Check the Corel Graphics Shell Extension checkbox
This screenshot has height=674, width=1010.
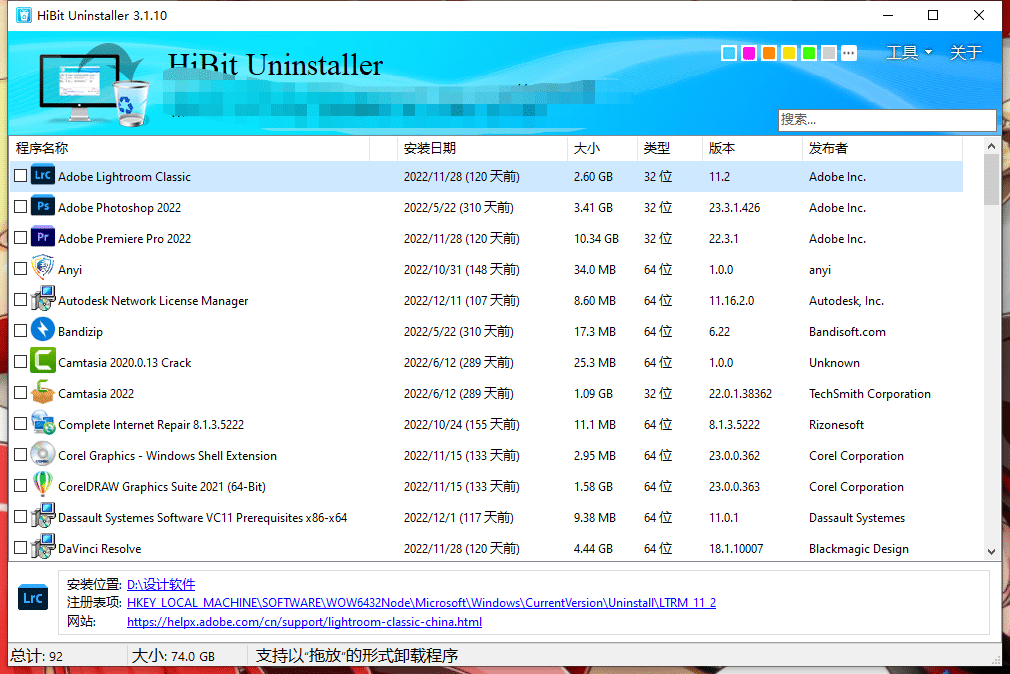tap(21, 454)
